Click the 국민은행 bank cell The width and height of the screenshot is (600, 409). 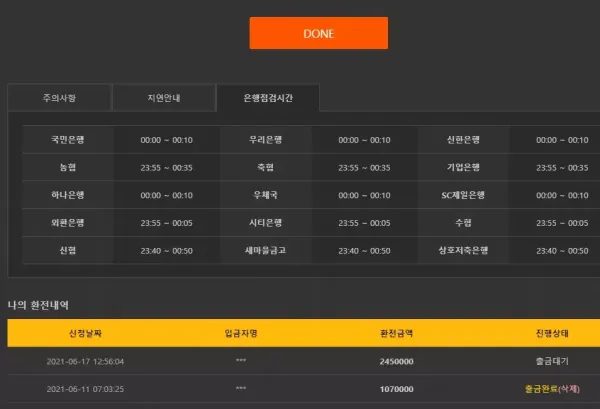tap(68, 140)
